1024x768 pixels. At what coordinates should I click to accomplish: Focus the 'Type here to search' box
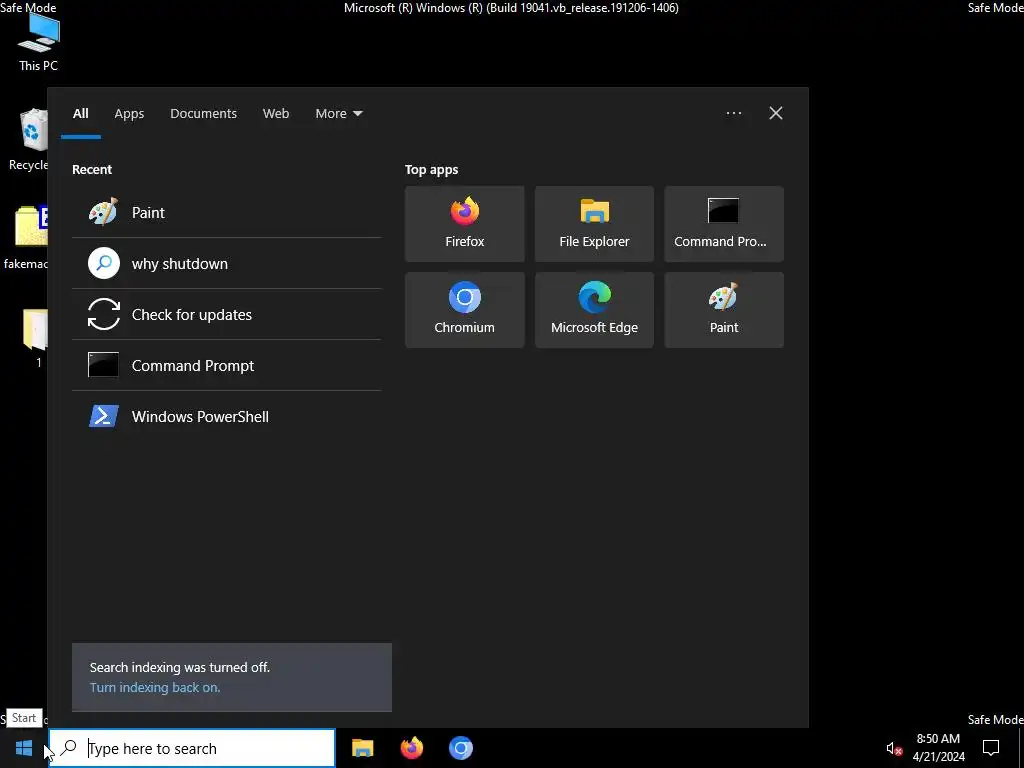pos(192,748)
